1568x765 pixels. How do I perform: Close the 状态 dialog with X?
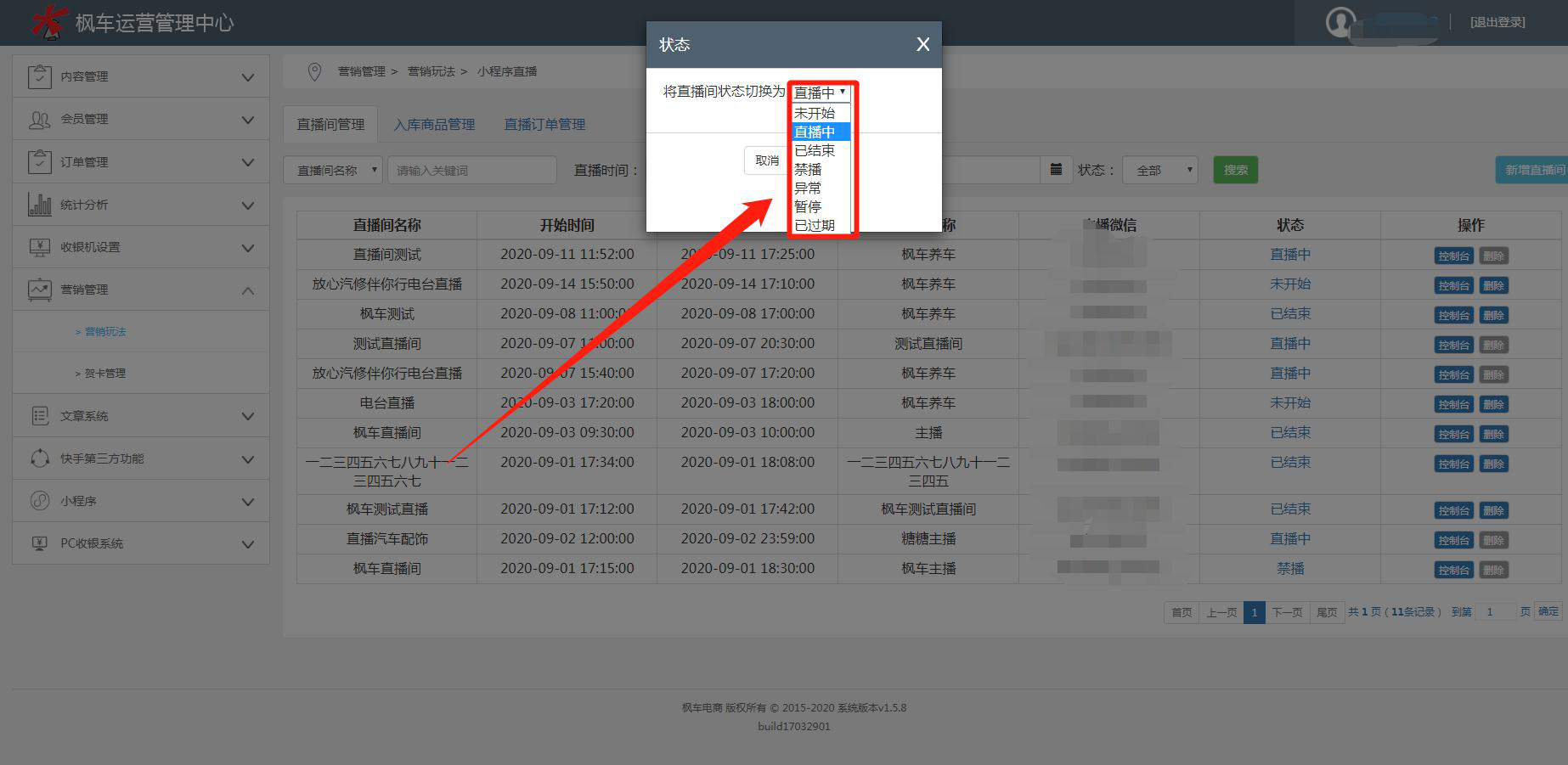[923, 44]
